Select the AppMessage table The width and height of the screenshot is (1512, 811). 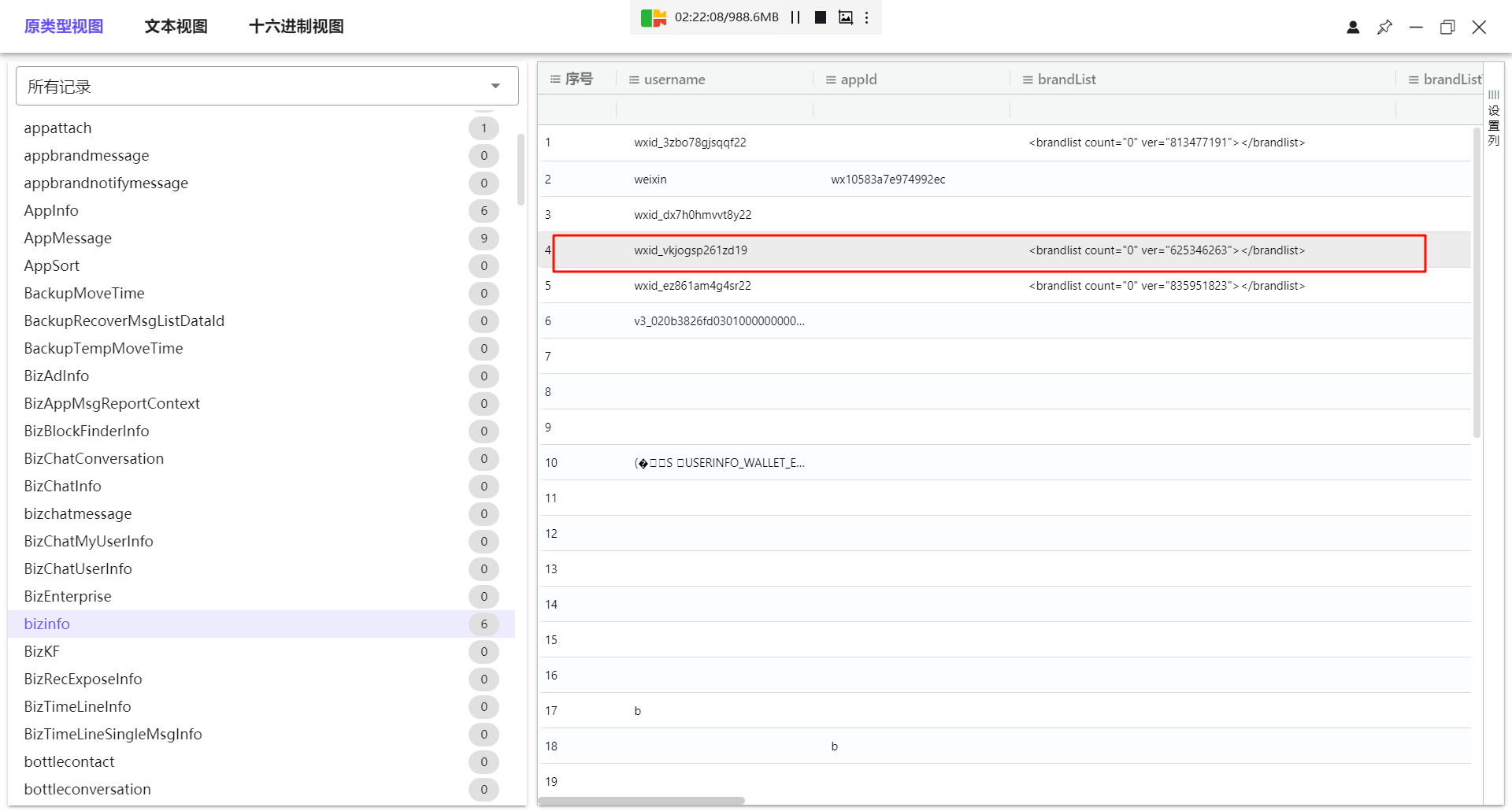pyautogui.click(x=68, y=238)
